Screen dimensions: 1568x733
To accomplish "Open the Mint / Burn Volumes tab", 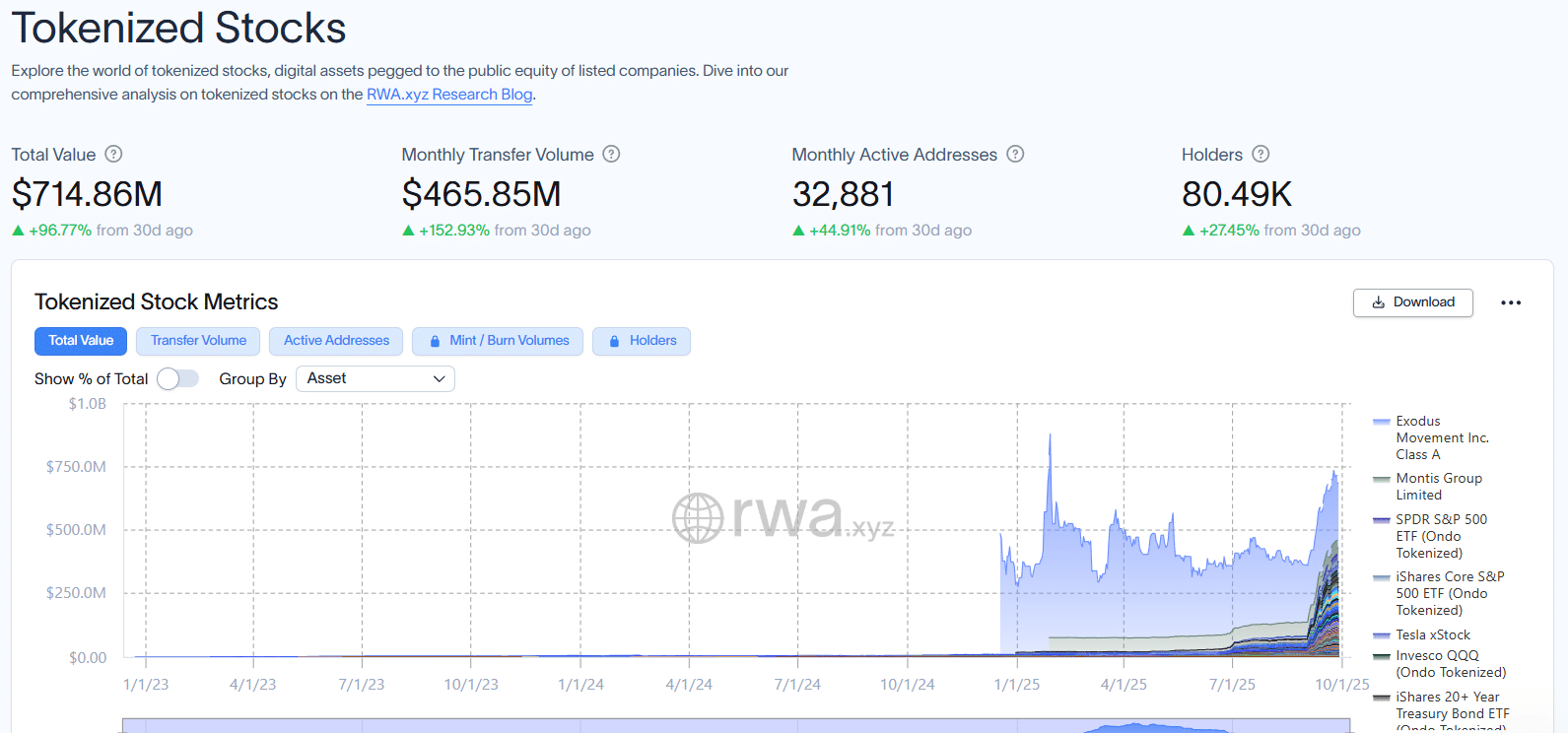I will (498, 341).
